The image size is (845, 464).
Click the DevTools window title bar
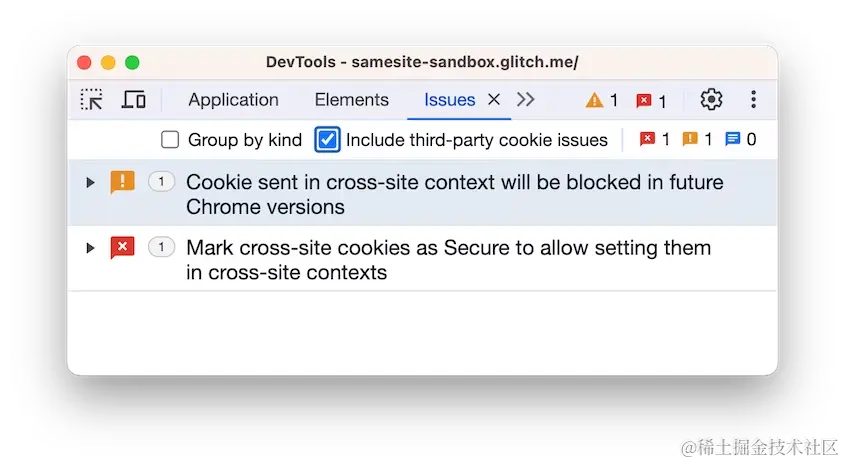pyautogui.click(x=422, y=62)
